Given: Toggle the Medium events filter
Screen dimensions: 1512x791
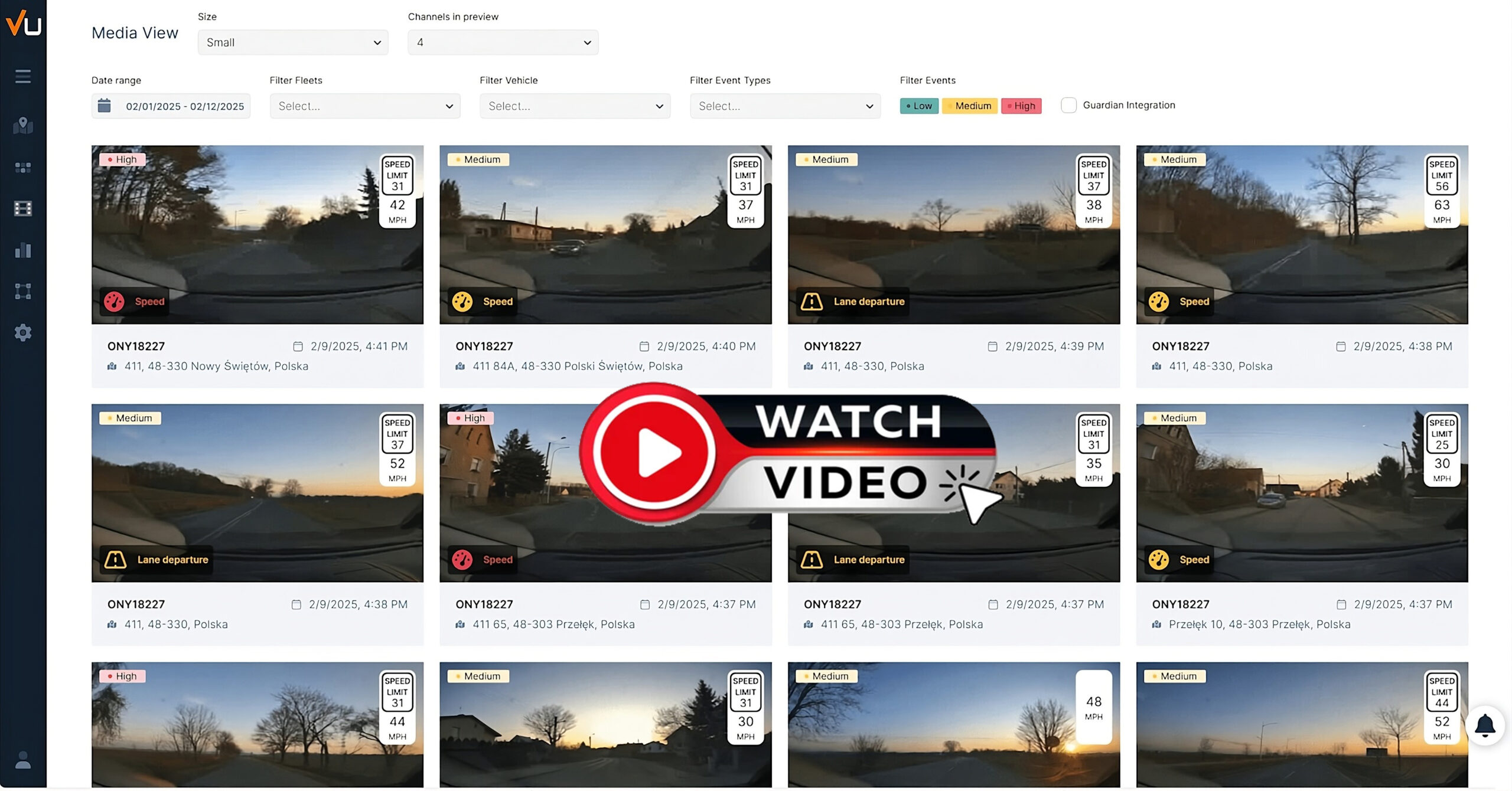Looking at the screenshot, I should pyautogui.click(x=969, y=106).
